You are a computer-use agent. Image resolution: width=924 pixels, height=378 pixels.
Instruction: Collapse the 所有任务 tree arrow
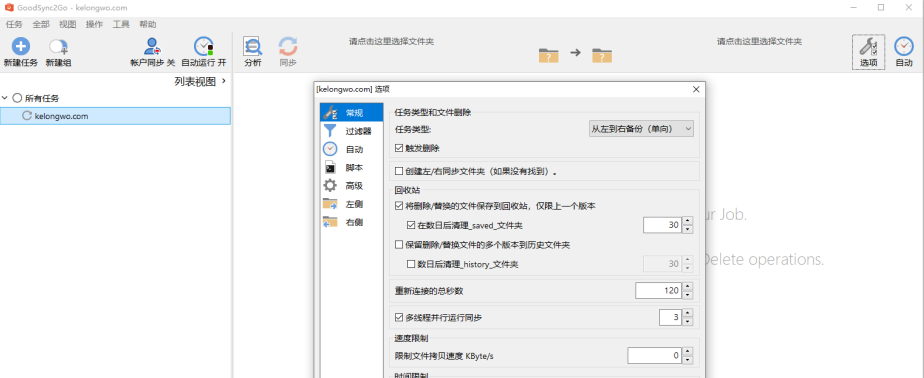[x=5, y=98]
